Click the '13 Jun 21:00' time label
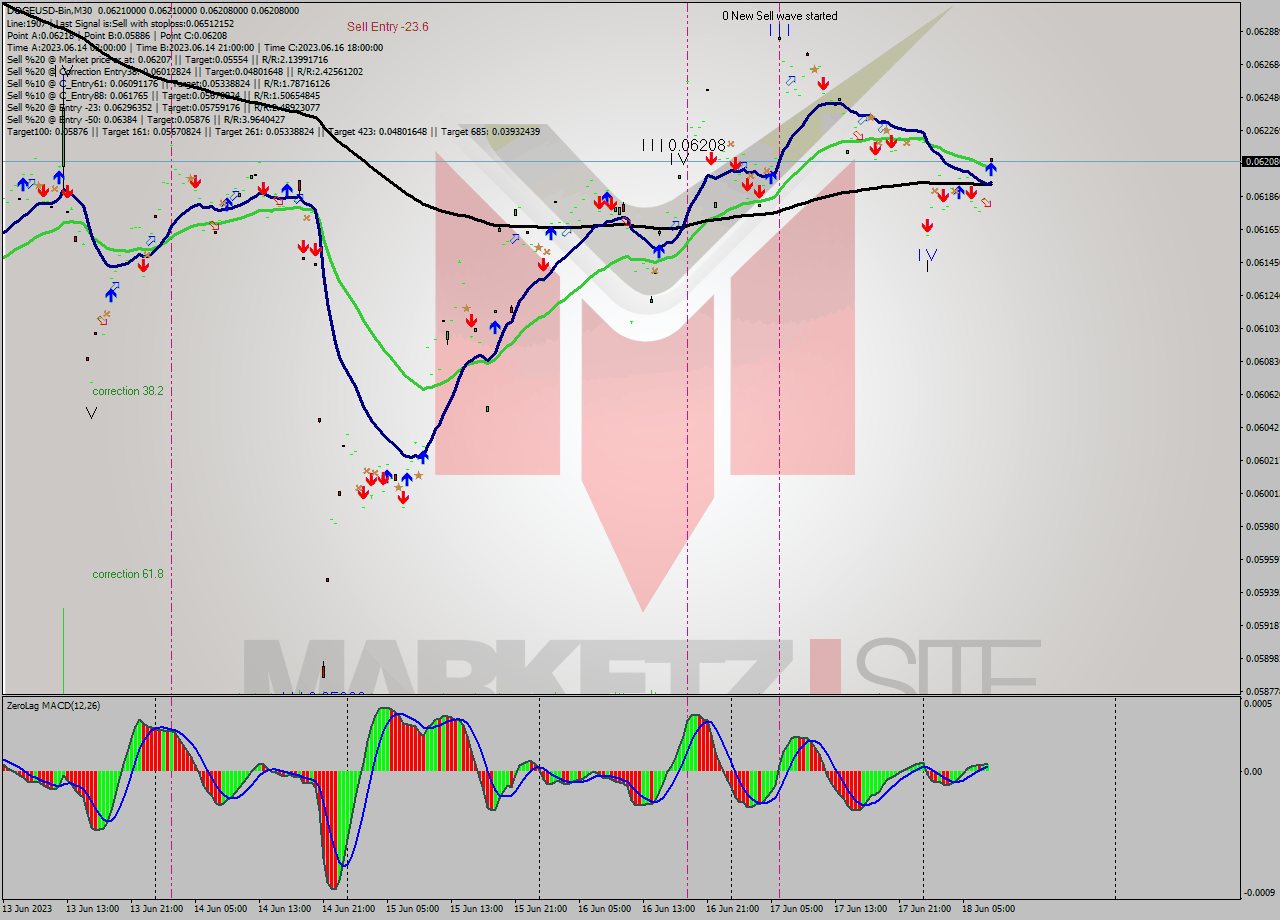Image resolution: width=1280 pixels, height=920 pixels. 155,909
